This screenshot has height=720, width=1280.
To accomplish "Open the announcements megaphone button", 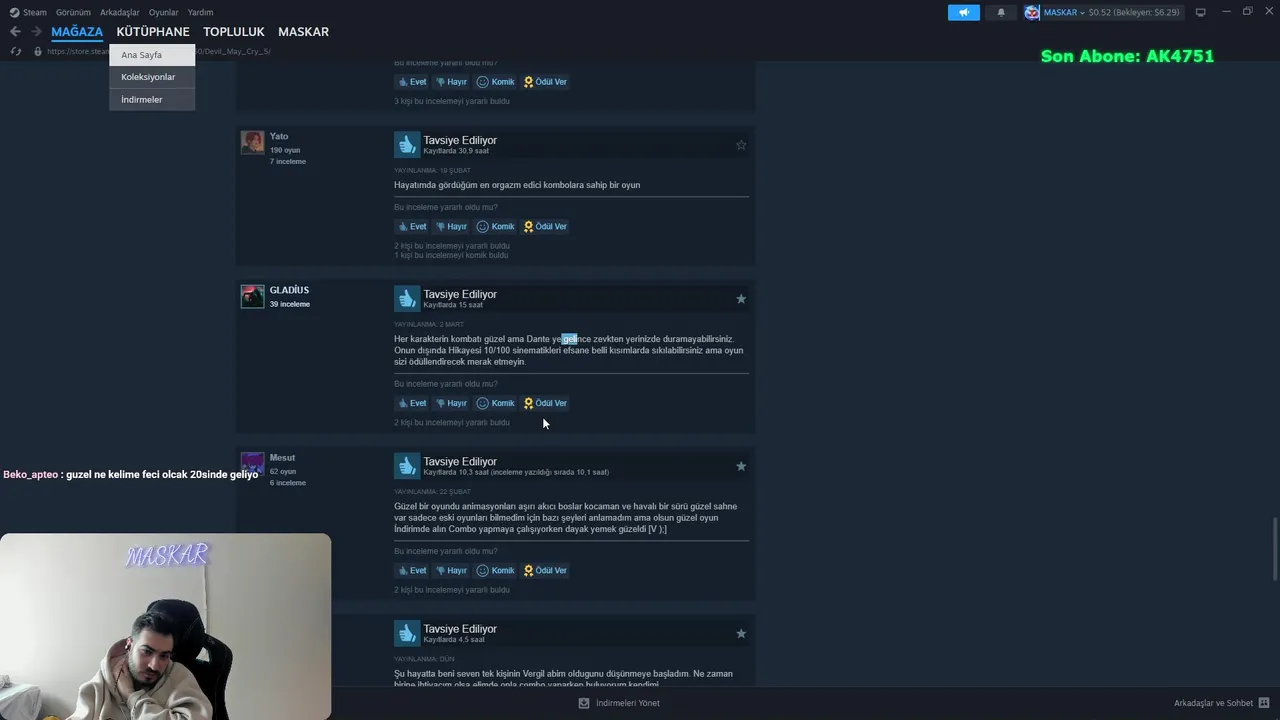I will [x=964, y=12].
